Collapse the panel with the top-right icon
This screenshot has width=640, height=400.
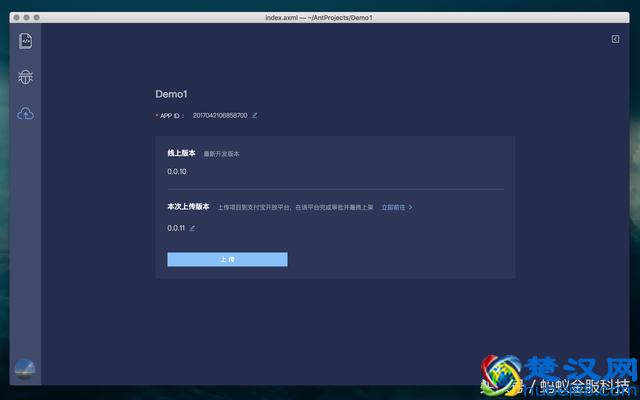click(616, 39)
